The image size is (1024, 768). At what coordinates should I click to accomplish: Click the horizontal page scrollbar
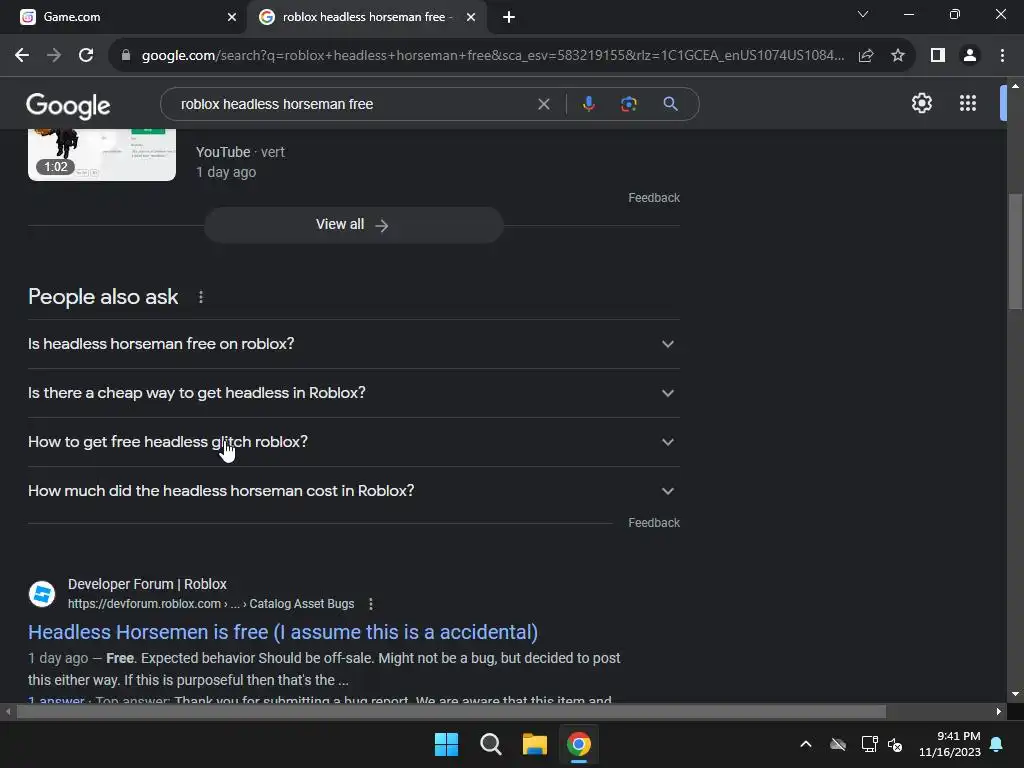pyautogui.click(x=451, y=711)
